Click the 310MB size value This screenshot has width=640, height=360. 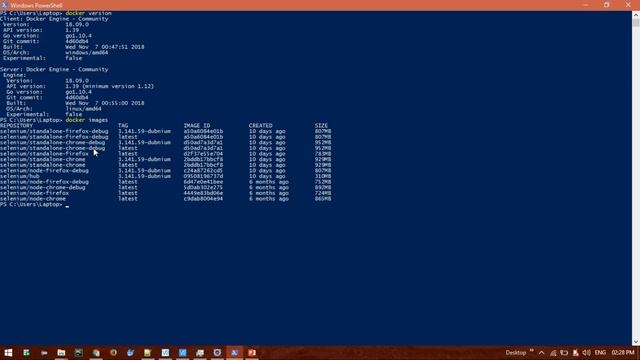323,176
